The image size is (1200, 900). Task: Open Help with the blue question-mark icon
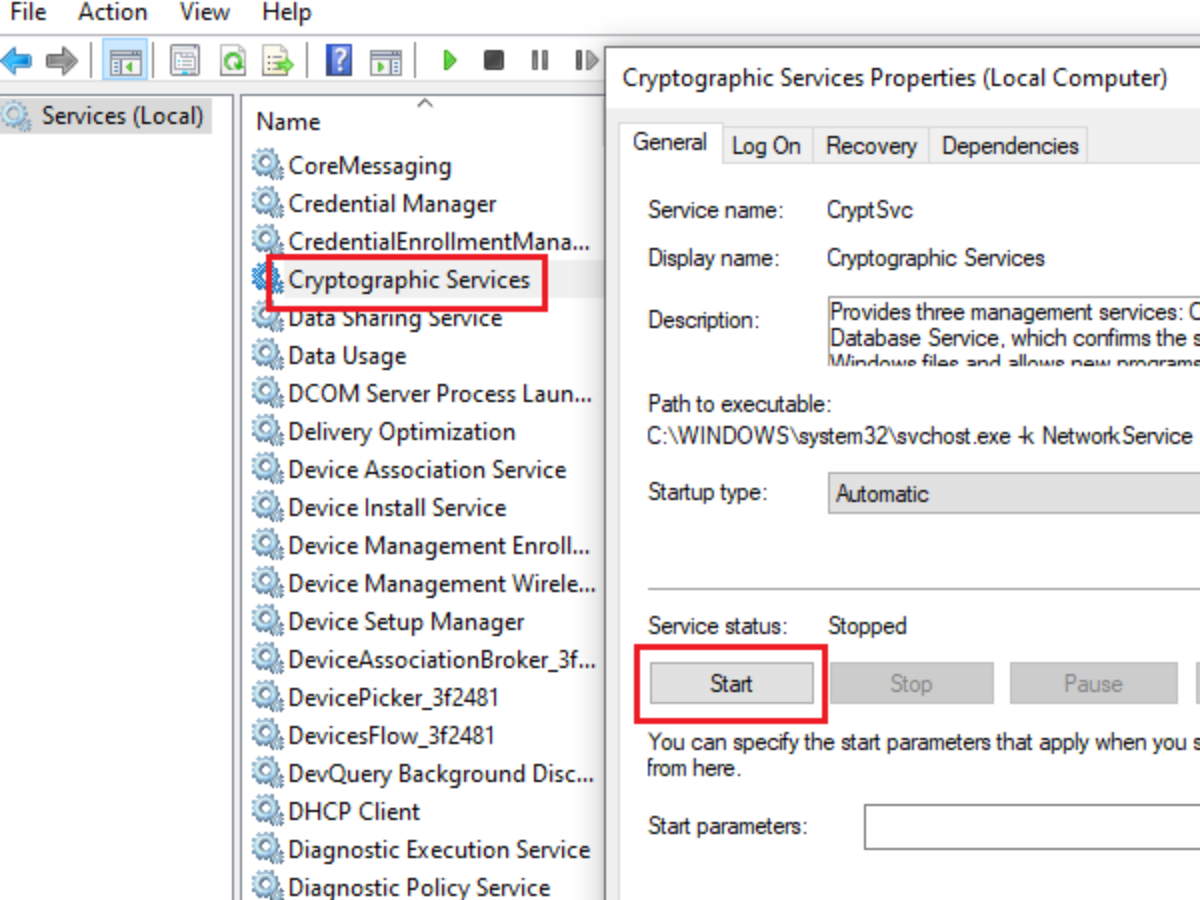(339, 61)
